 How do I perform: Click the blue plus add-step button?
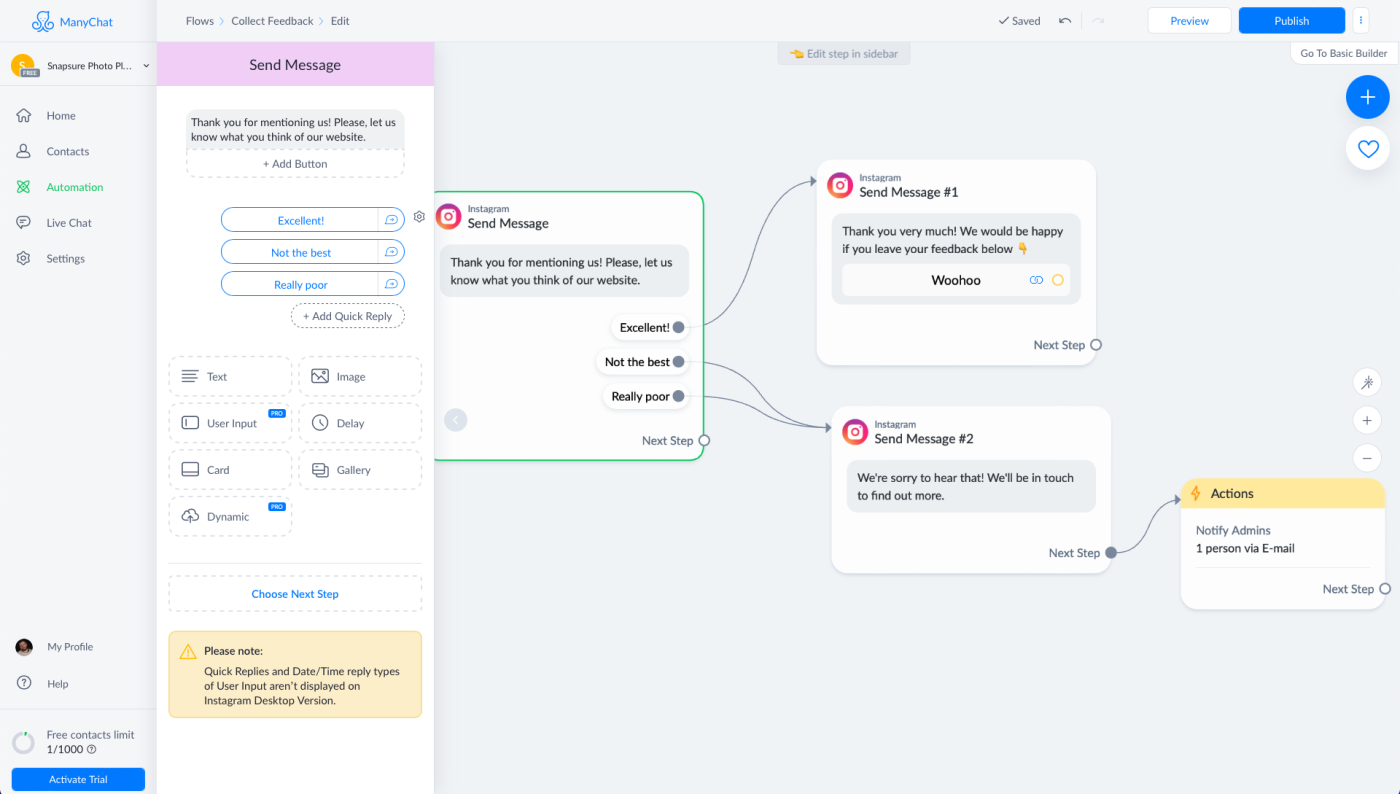click(1367, 97)
